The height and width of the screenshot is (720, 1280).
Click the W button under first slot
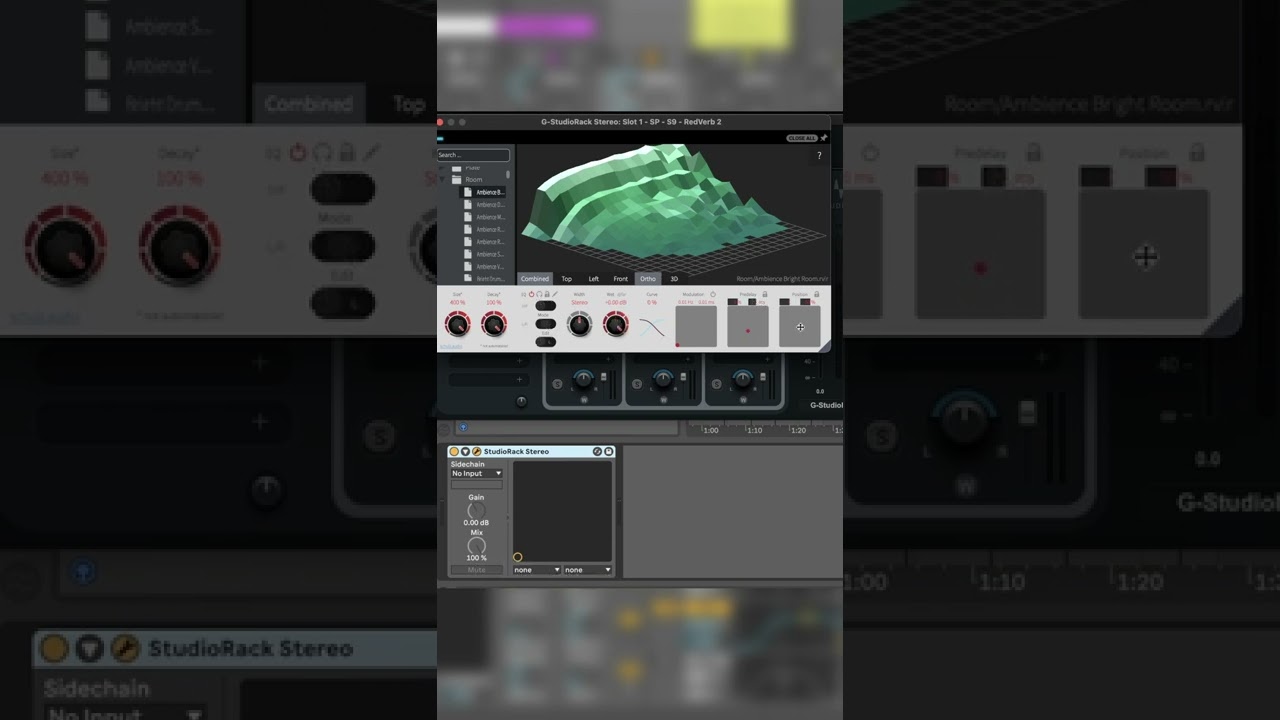(584, 400)
